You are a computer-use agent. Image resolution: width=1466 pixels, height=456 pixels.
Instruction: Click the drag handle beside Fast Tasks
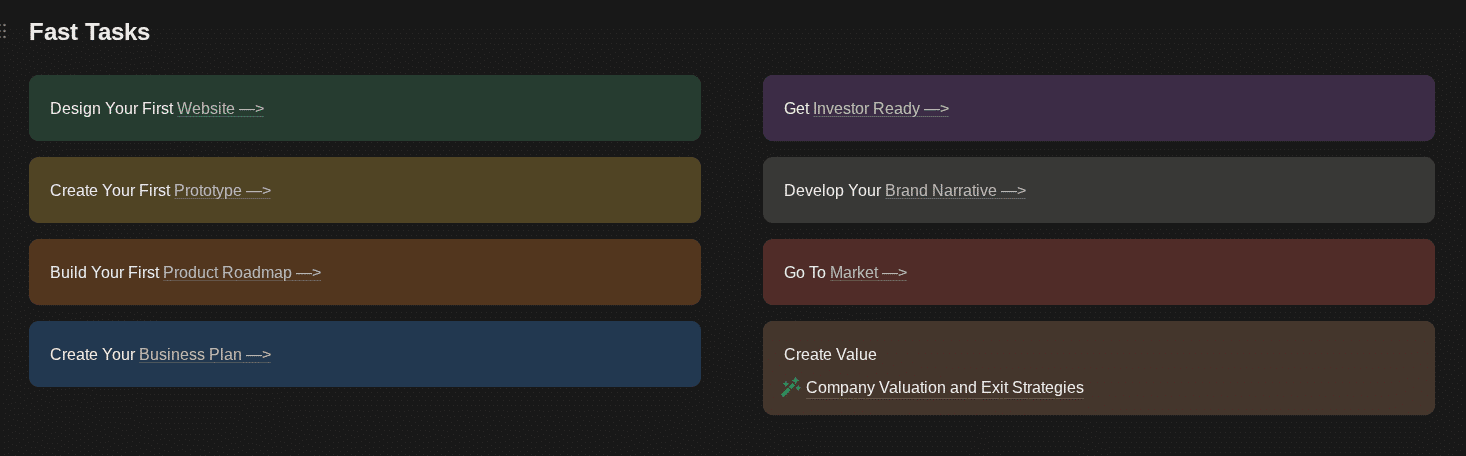(x=4, y=32)
